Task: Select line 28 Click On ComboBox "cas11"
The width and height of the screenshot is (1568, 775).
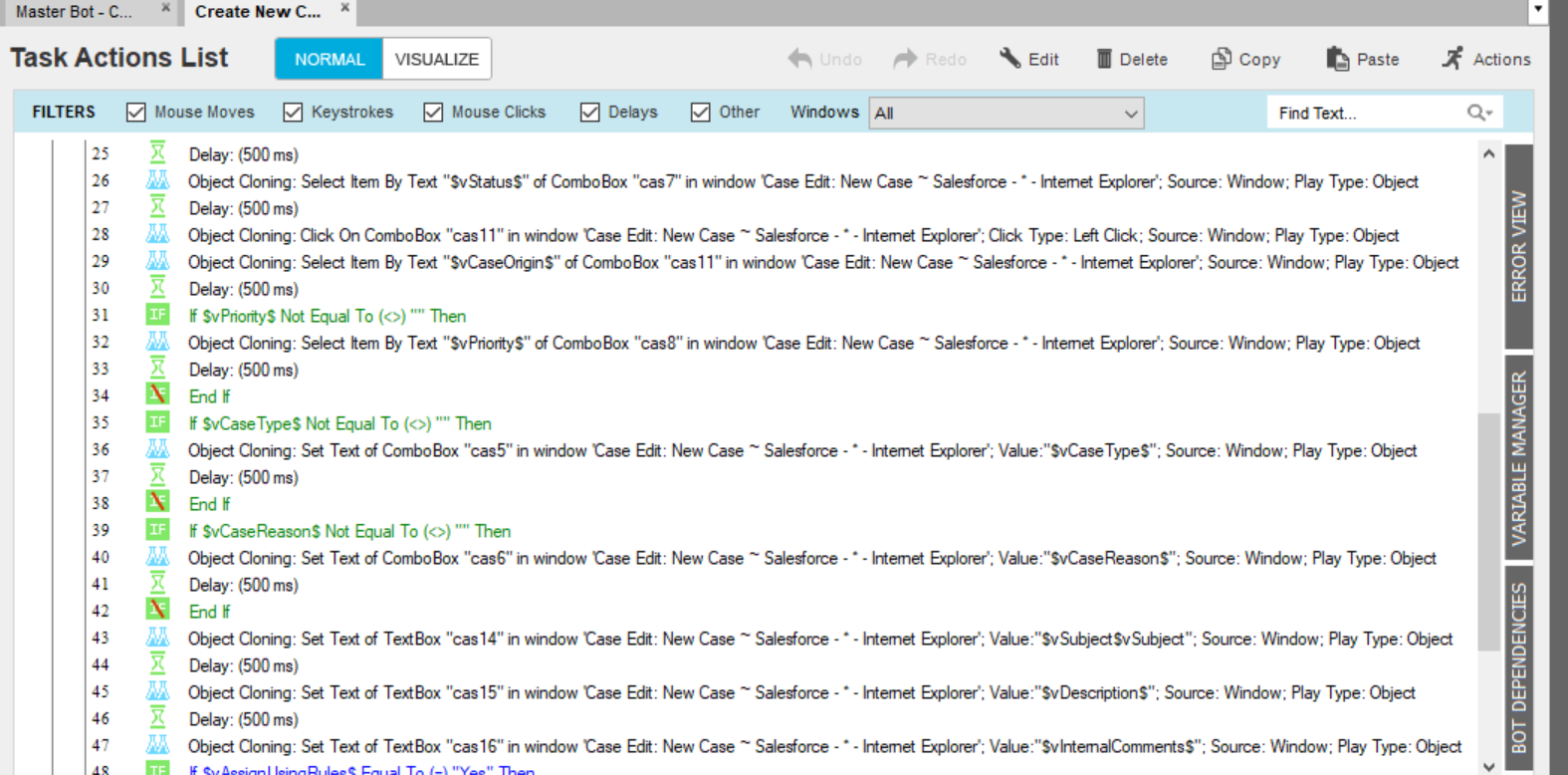Action: [x=793, y=235]
